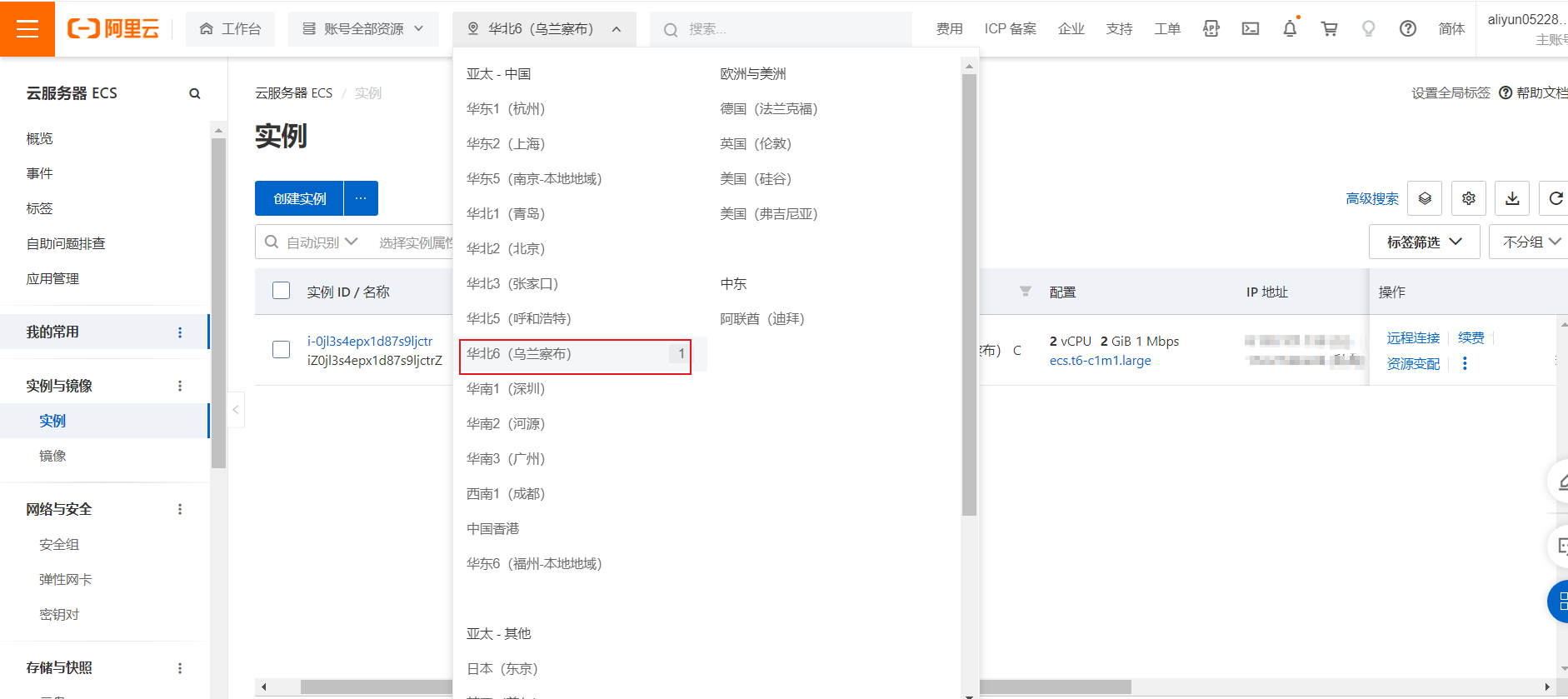
Task: Open more create options ellipsis
Action: (x=361, y=198)
